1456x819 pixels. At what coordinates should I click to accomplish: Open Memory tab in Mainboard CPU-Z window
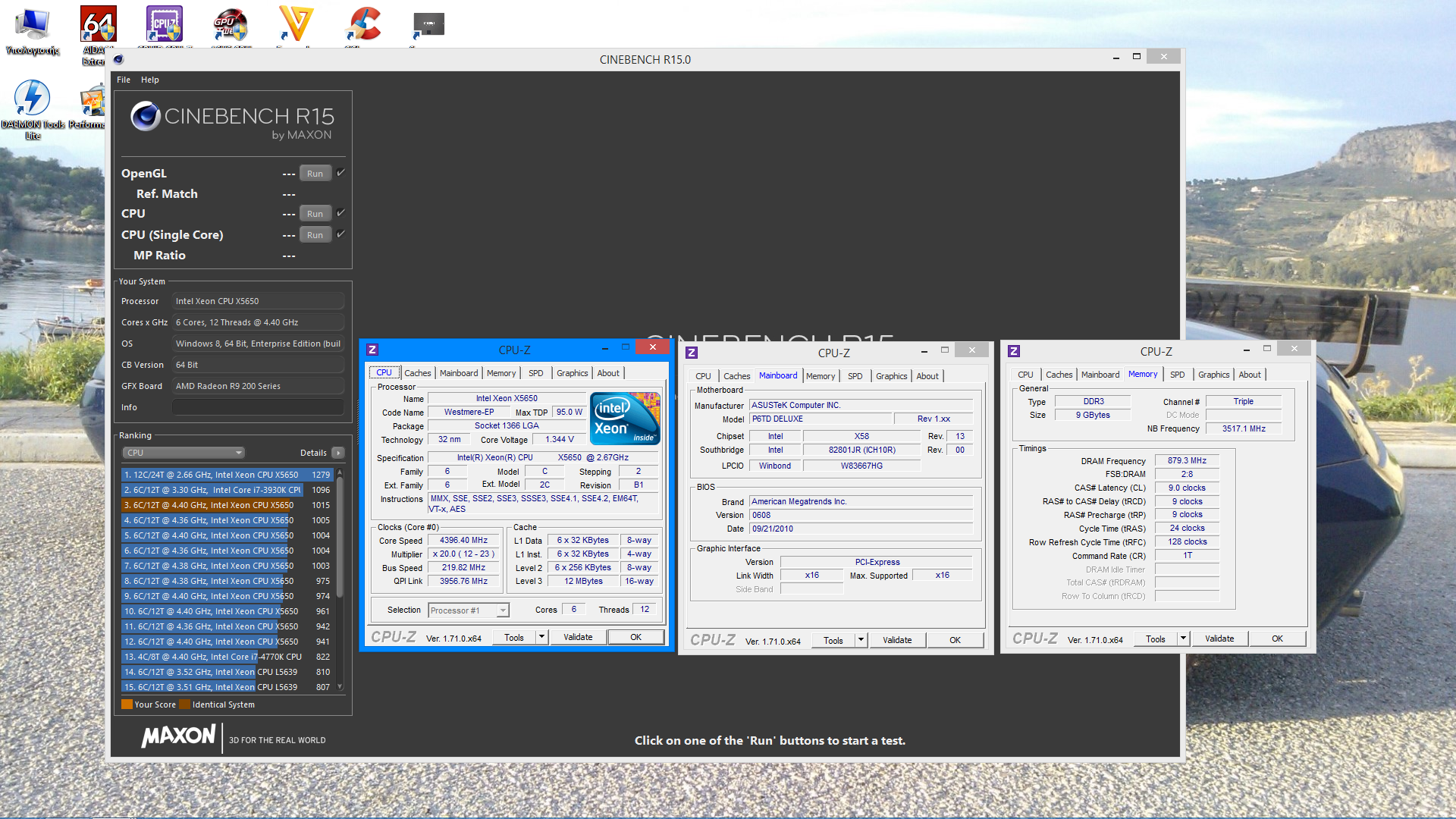click(821, 376)
